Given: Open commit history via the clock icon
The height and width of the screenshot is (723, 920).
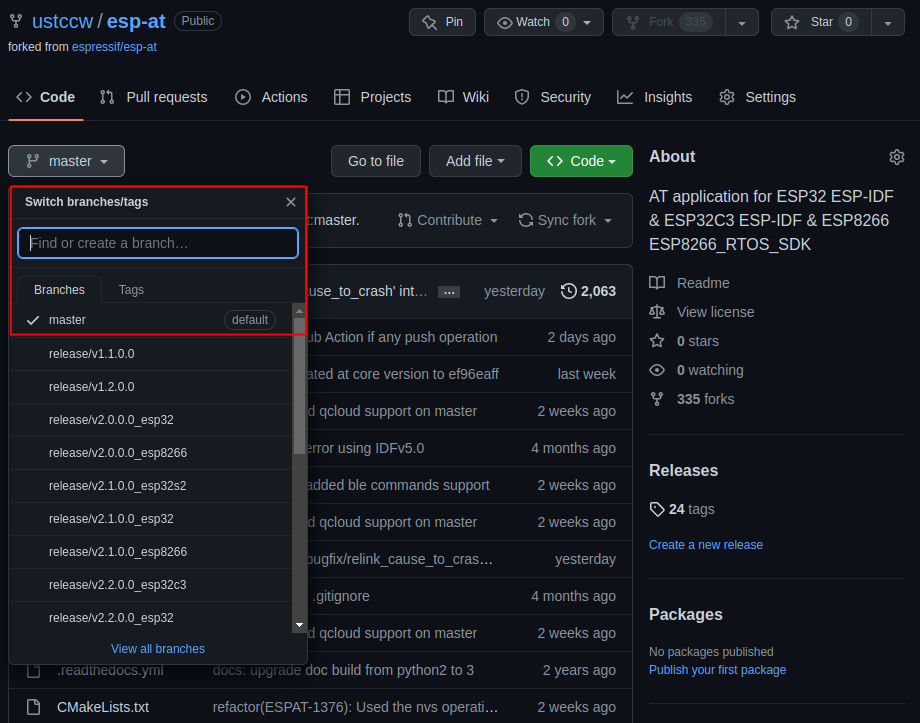Looking at the screenshot, I should [x=569, y=291].
